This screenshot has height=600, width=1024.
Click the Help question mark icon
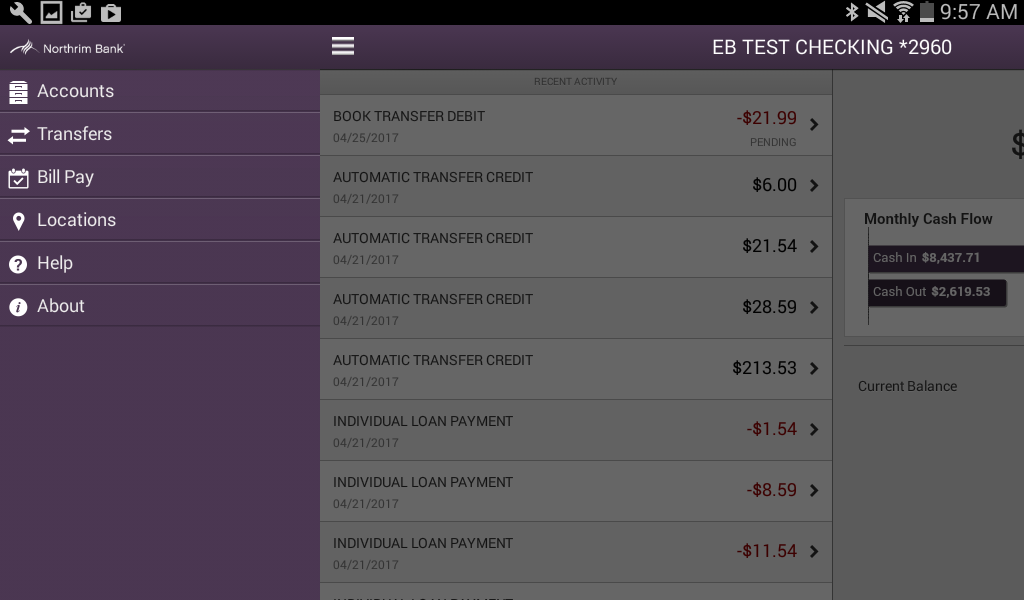pyautogui.click(x=17, y=262)
